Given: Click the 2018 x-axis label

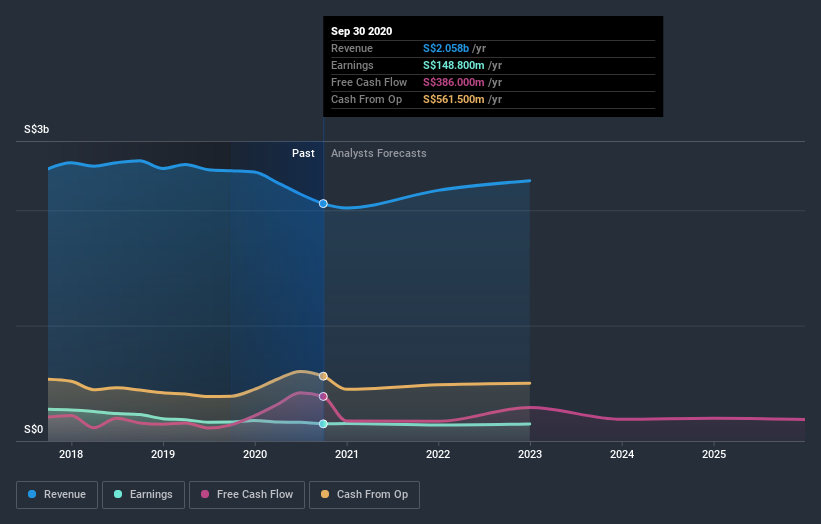Looking at the screenshot, I should pyautogui.click(x=71, y=454).
